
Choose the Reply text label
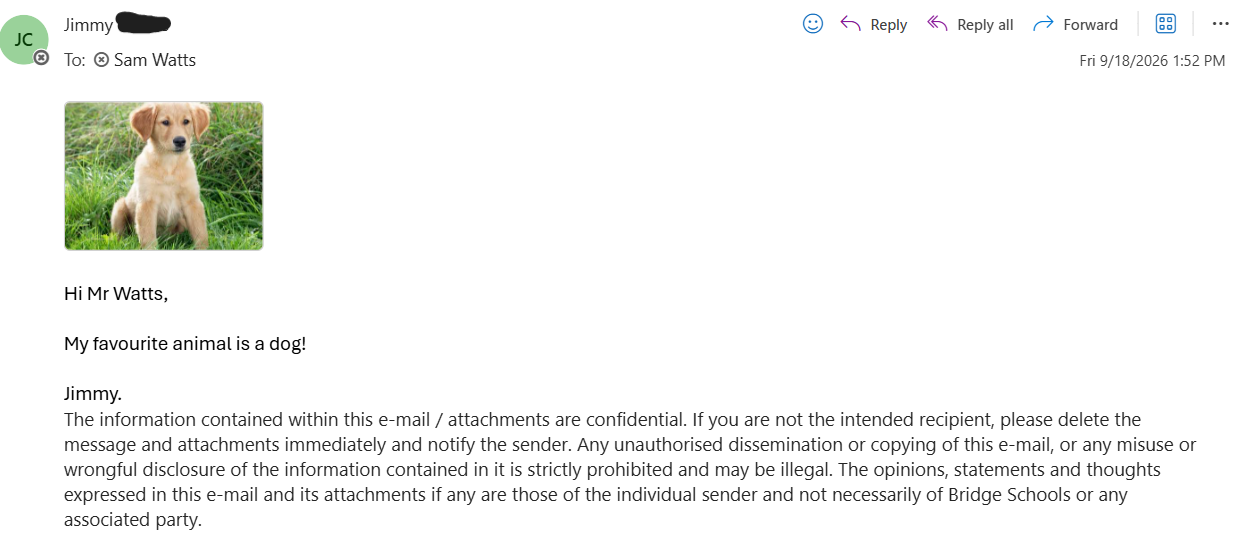(x=888, y=25)
